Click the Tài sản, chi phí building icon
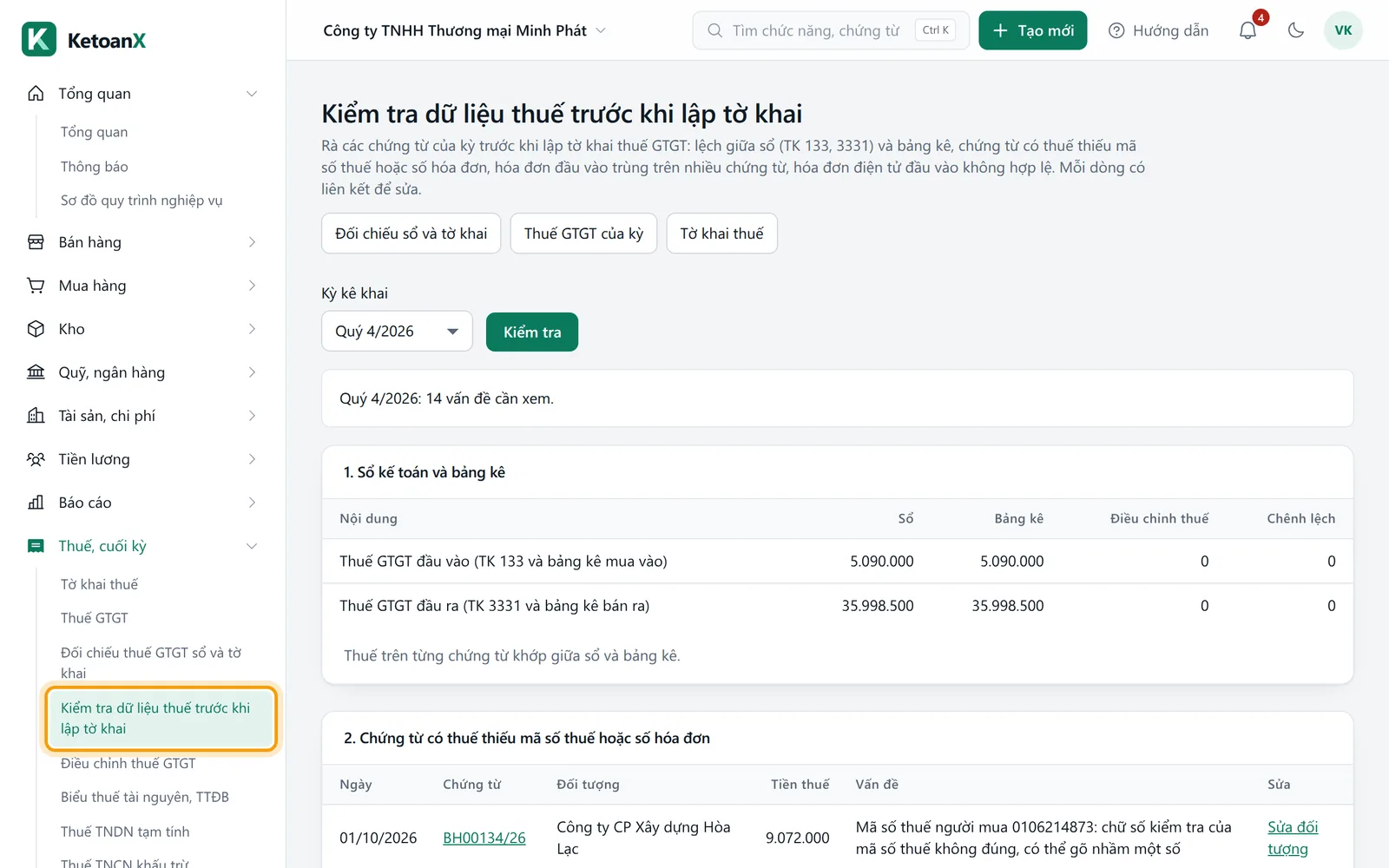The height and width of the screenshot is (868, 1389). pos(36,416)
